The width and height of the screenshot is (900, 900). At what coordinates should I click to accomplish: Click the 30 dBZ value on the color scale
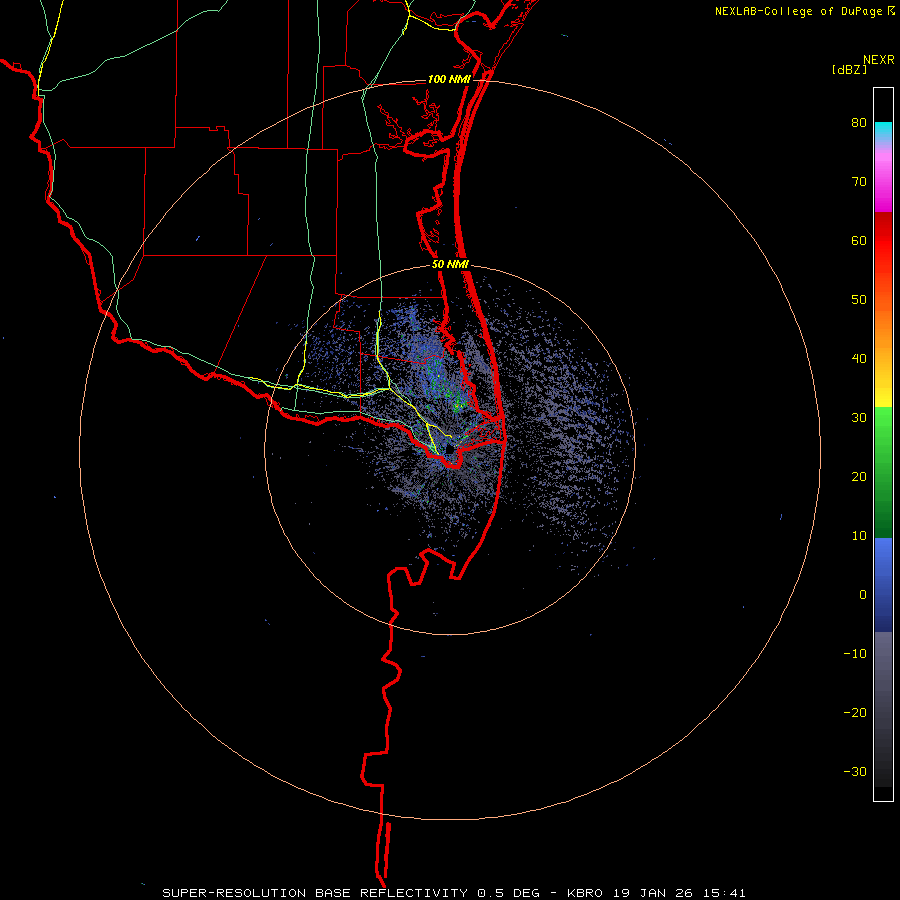tap(859, 418)
